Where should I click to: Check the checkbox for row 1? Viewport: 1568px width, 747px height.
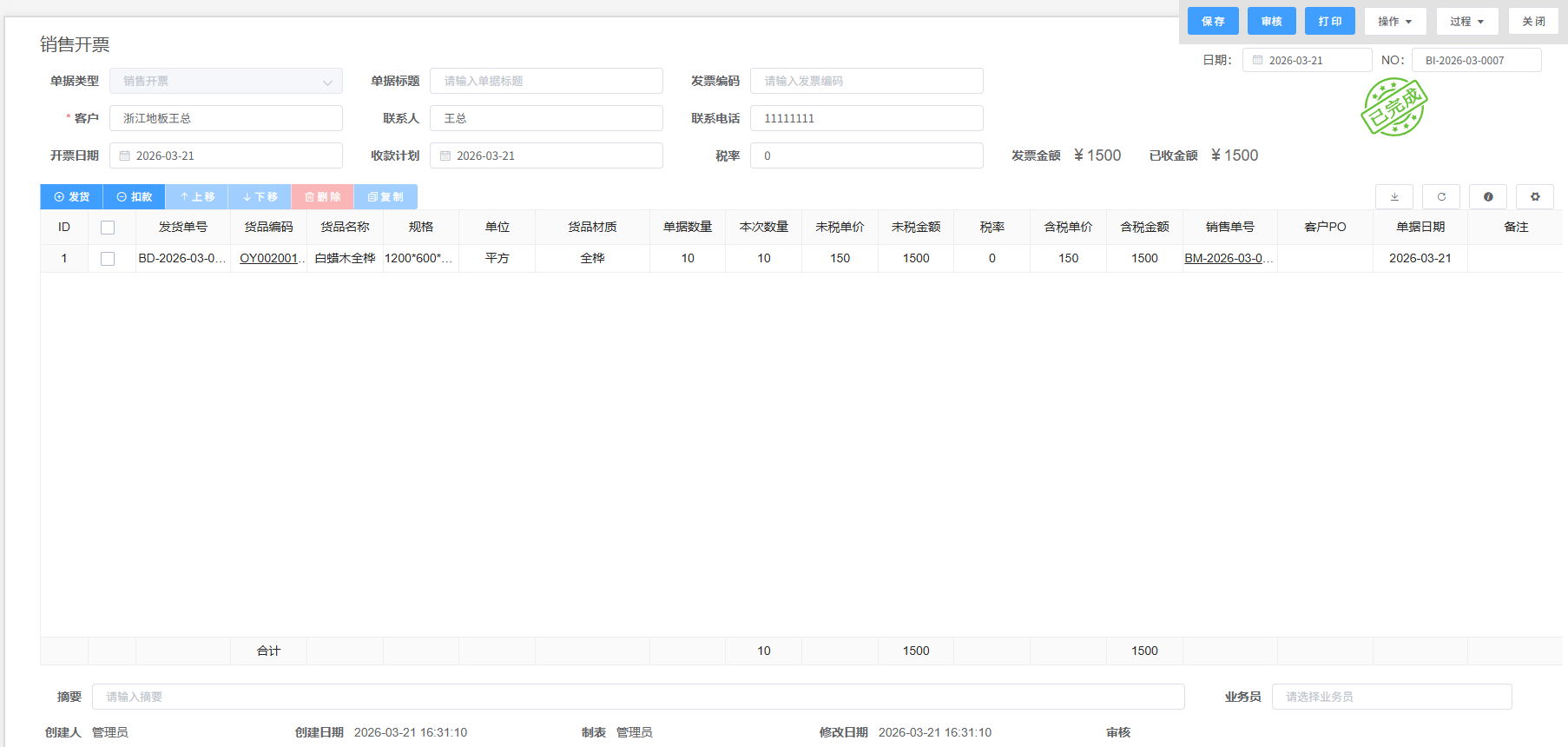[x=108, y=259]
